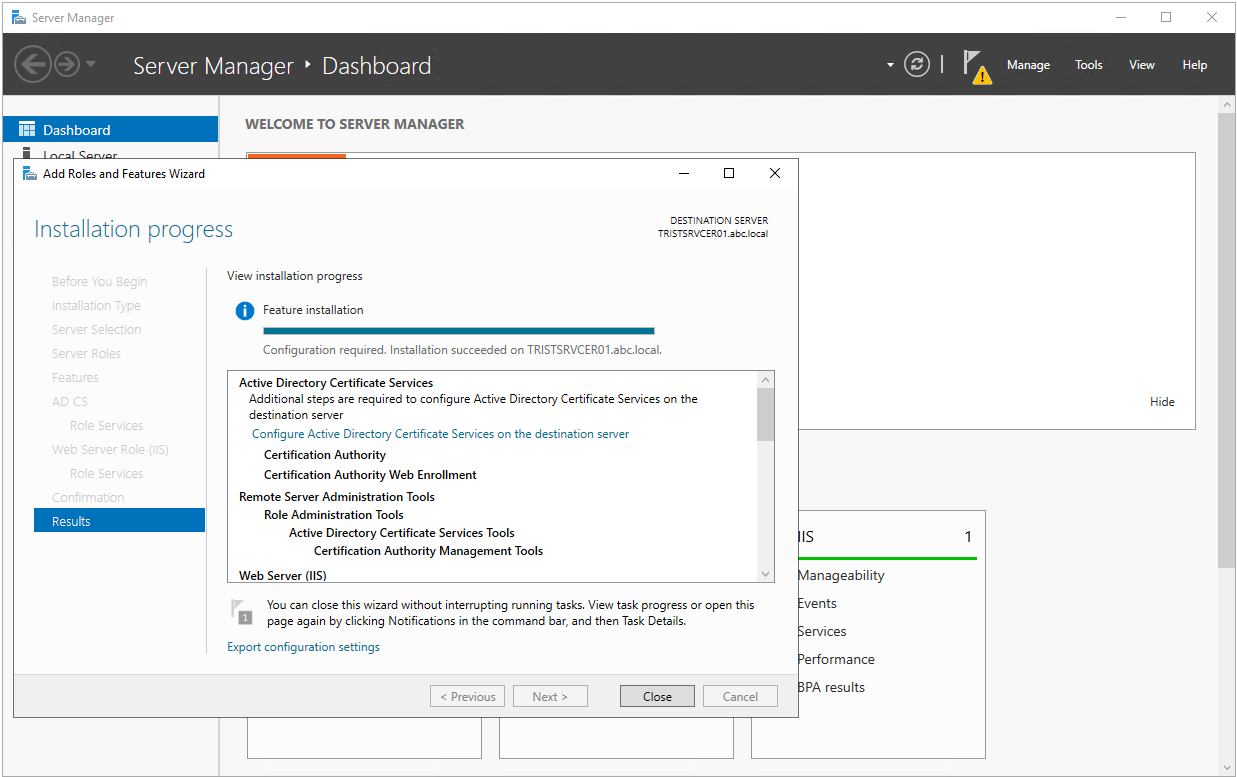Screen dimensions: 1237x777
Task: Open Services in the IIS tile
Action: 822,631
